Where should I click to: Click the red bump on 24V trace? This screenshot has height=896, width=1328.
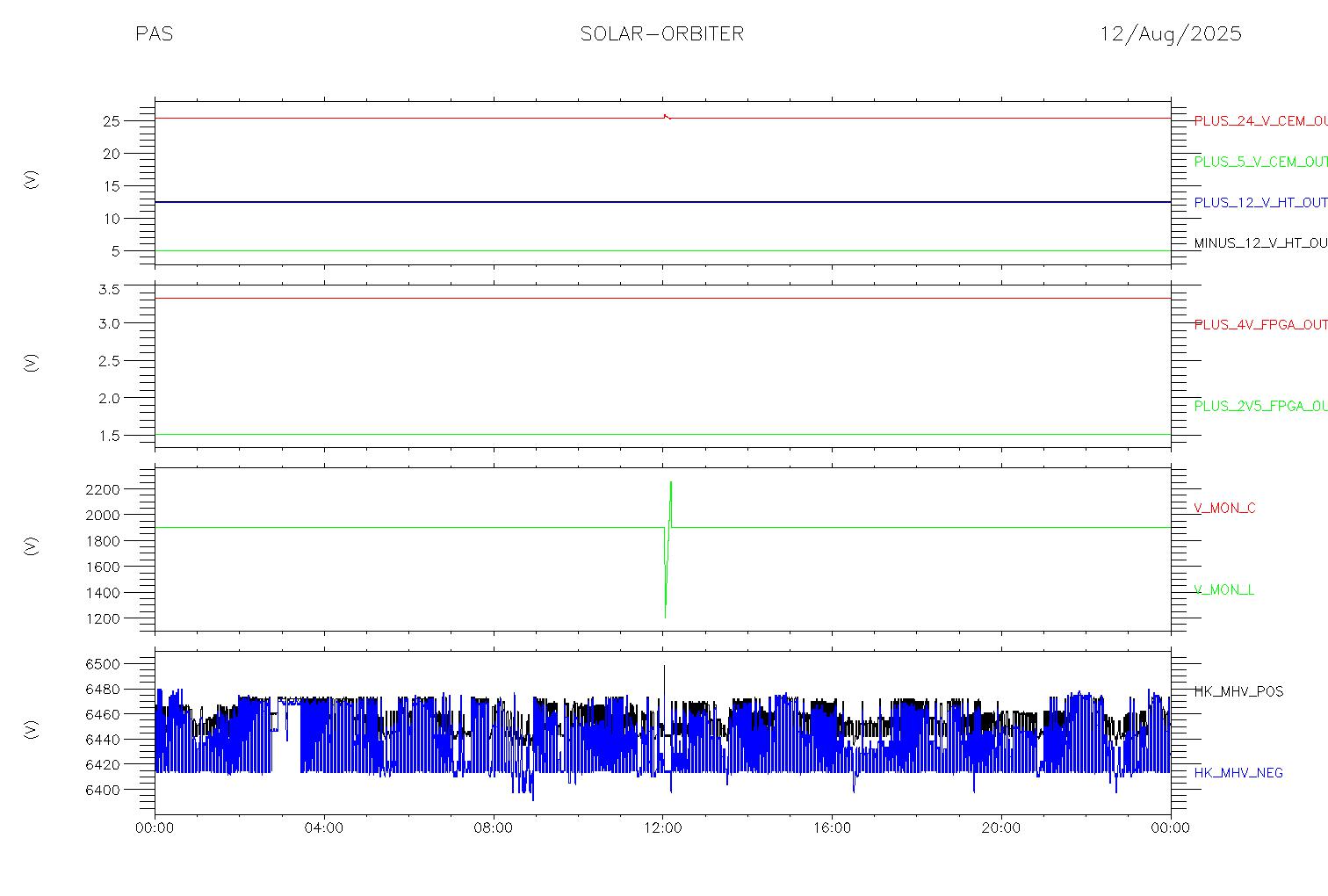point(666,116)
